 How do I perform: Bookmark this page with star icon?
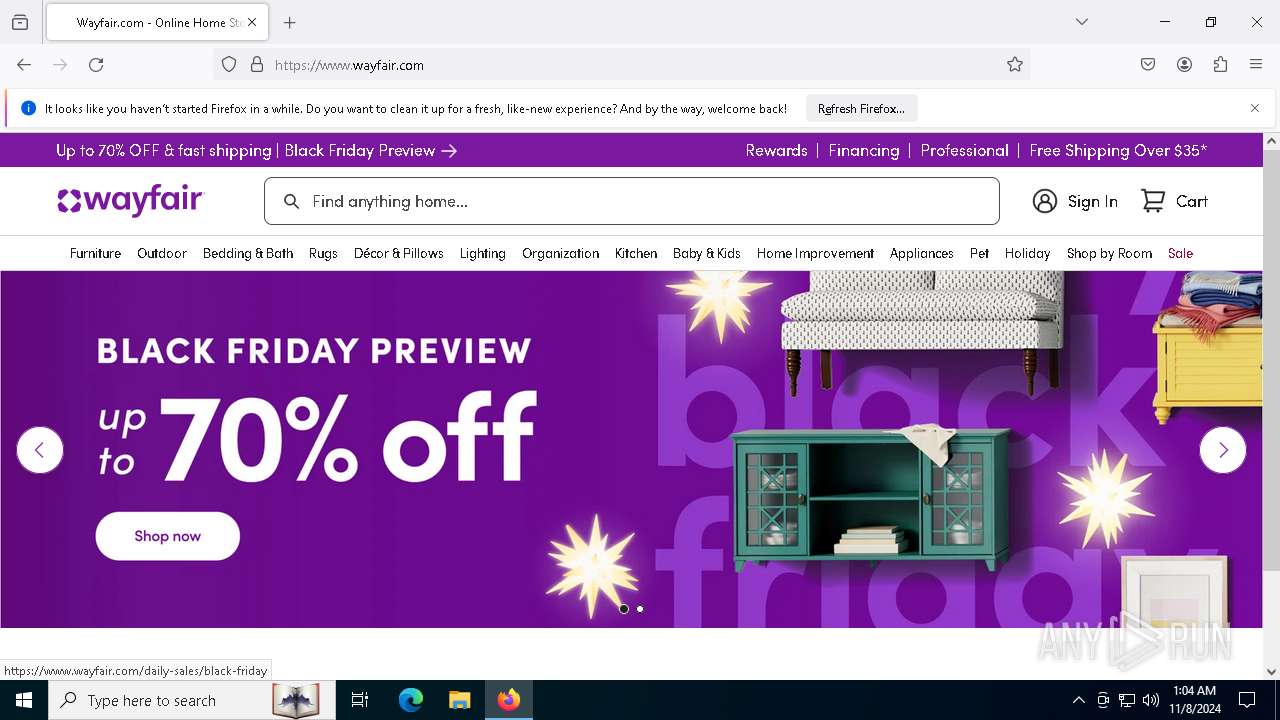coord(1015,65)
